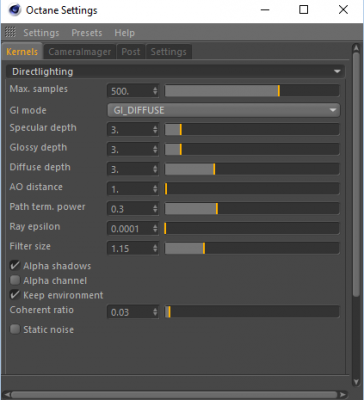Image resolution: width=364 pixels, height=400 pixels.
Task: Close the Octane Settings window
Action: coord(343,10)
